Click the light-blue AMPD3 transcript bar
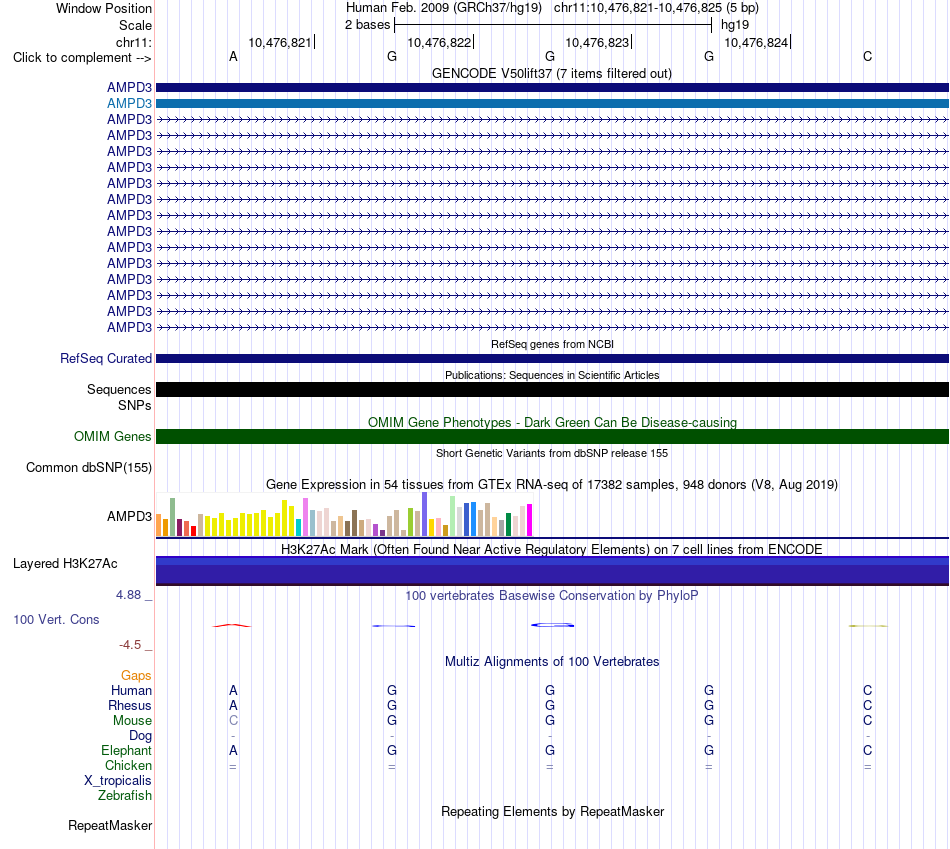The width and height of the screenshot is (950, 849). point(552,104)
